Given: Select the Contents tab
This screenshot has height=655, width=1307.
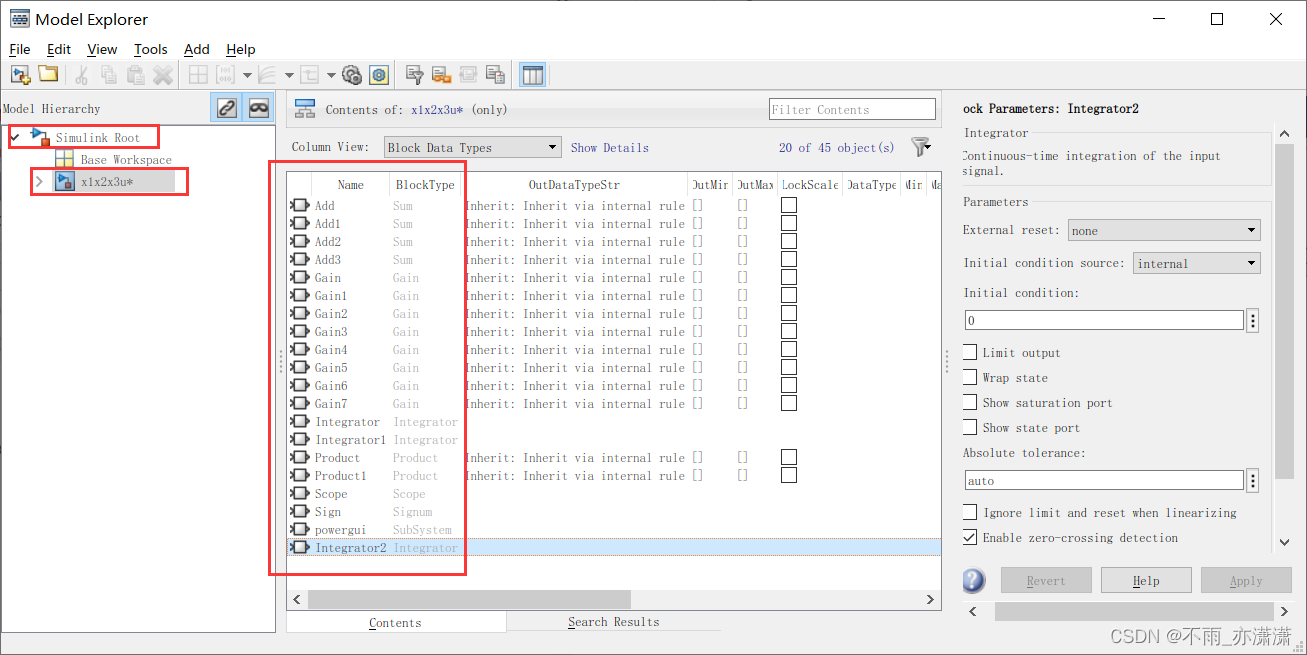Looking at the screenshot, I should pos(395,622).
